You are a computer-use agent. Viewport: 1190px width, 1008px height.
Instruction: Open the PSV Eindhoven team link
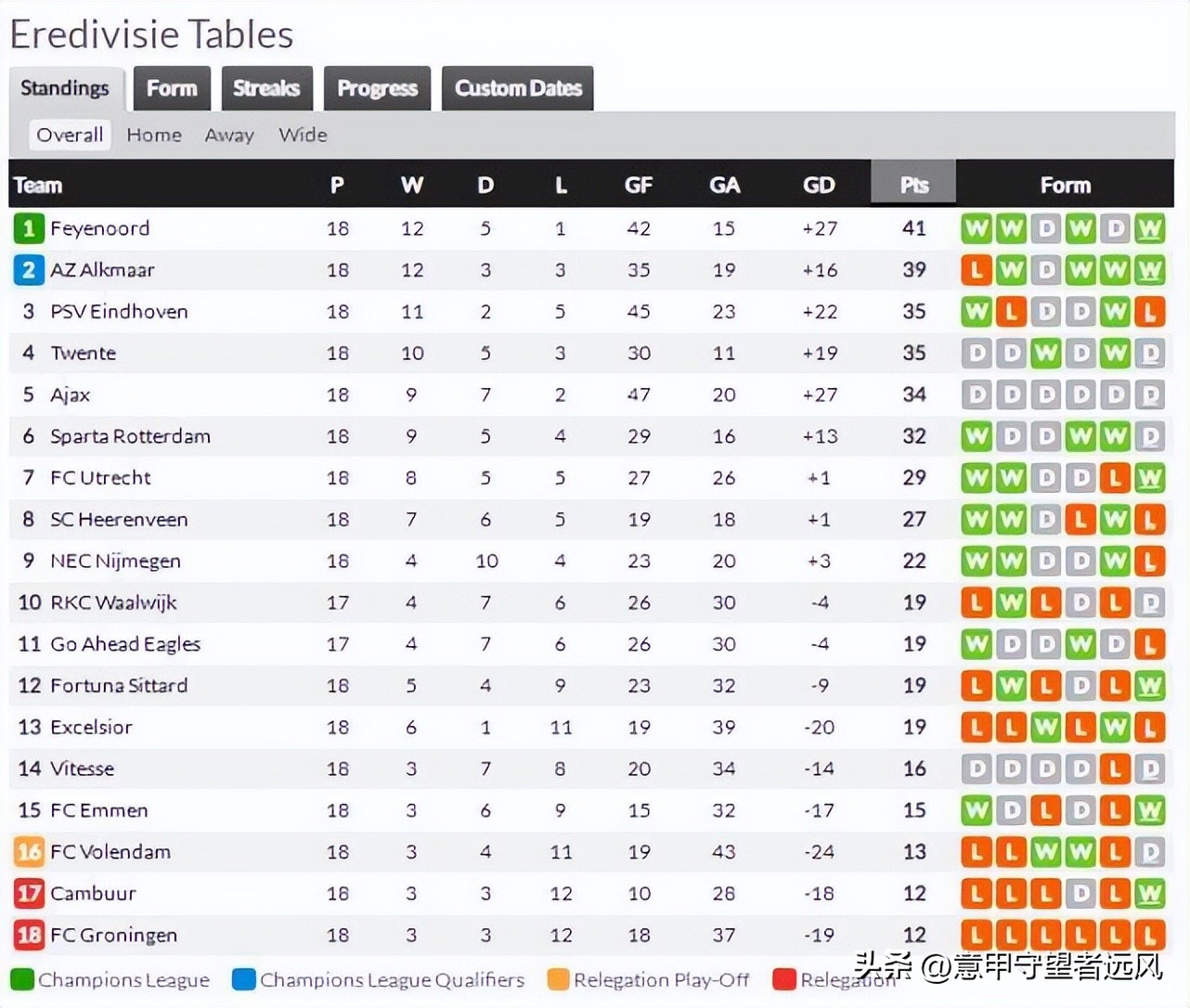[x=119, y=312]
